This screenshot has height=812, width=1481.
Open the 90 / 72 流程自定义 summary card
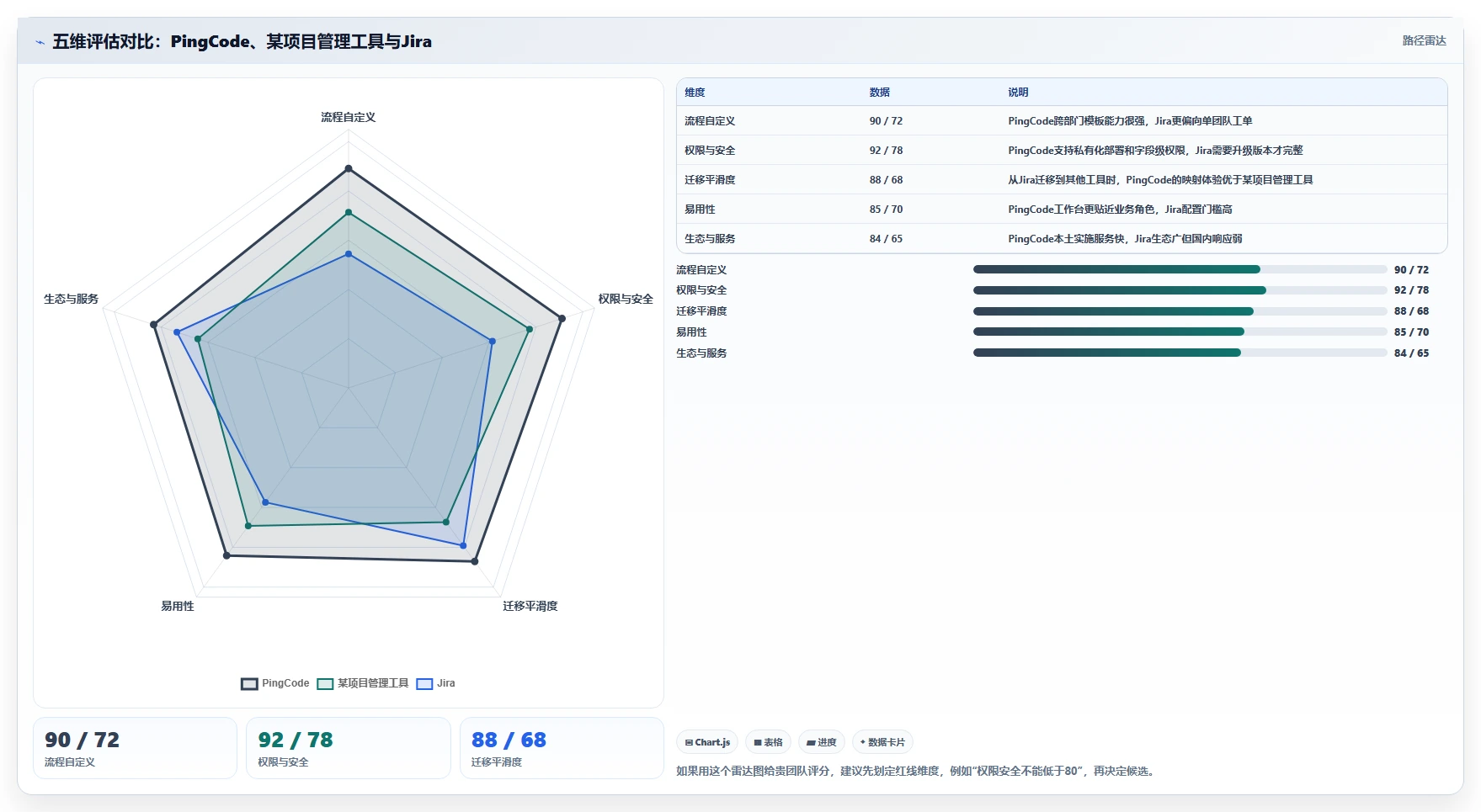point(135,748)
